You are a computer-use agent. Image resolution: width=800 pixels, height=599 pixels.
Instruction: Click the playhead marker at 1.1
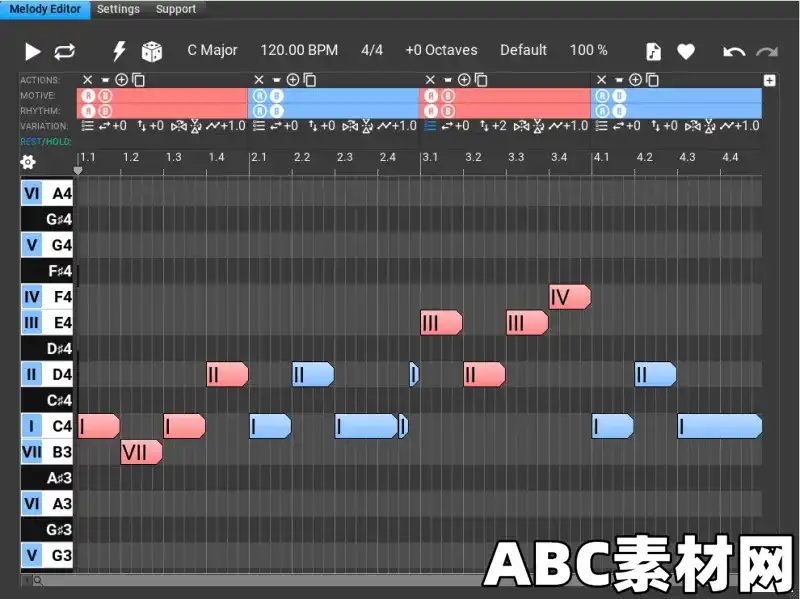(78, 170)
